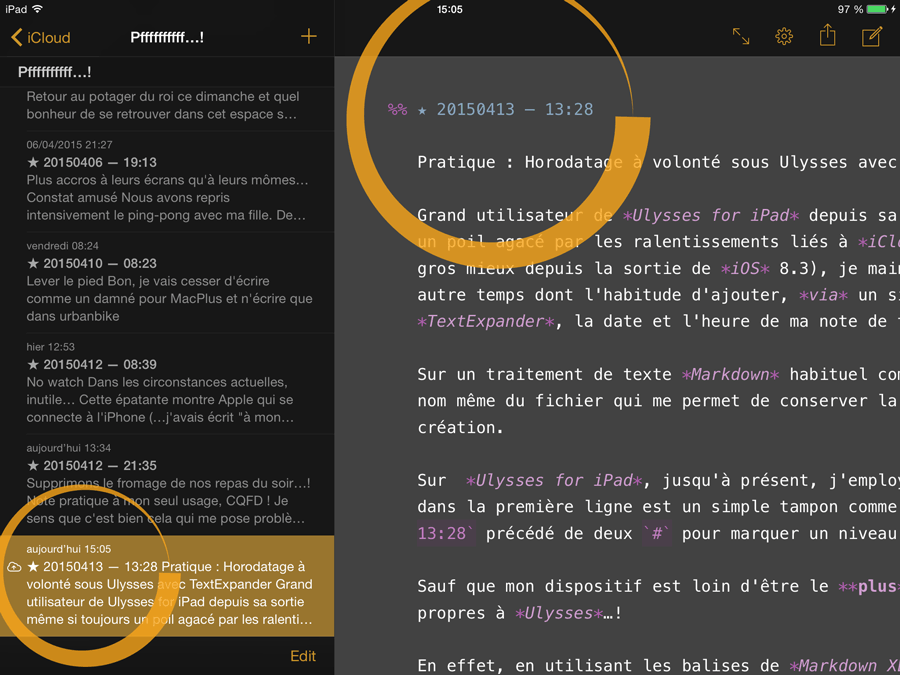Screen dimensions: 900x675
Task: Tap the cloud upload sync icon
Action: click(14, 567)
